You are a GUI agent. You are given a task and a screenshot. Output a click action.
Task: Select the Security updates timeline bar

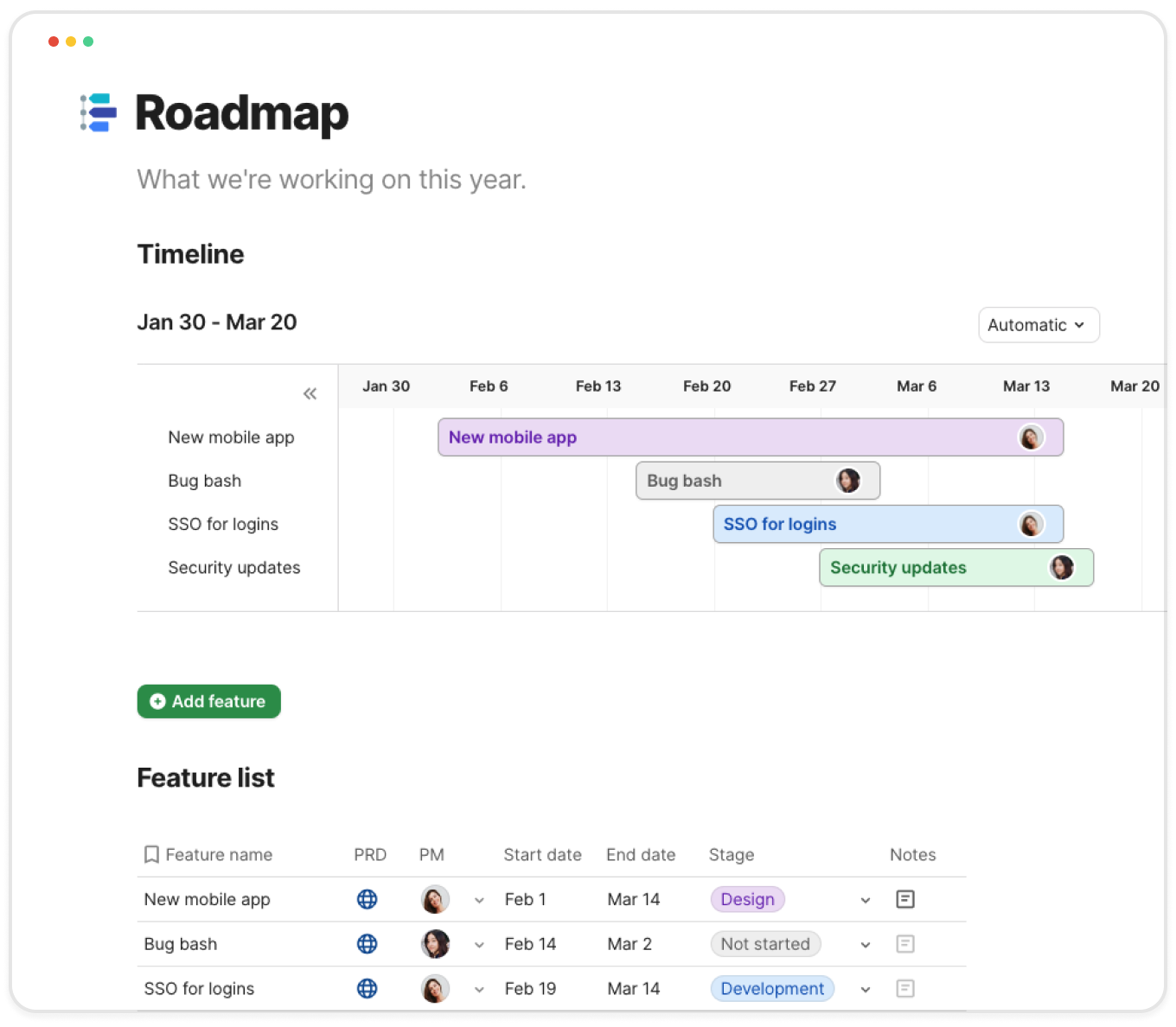(934, 568)
